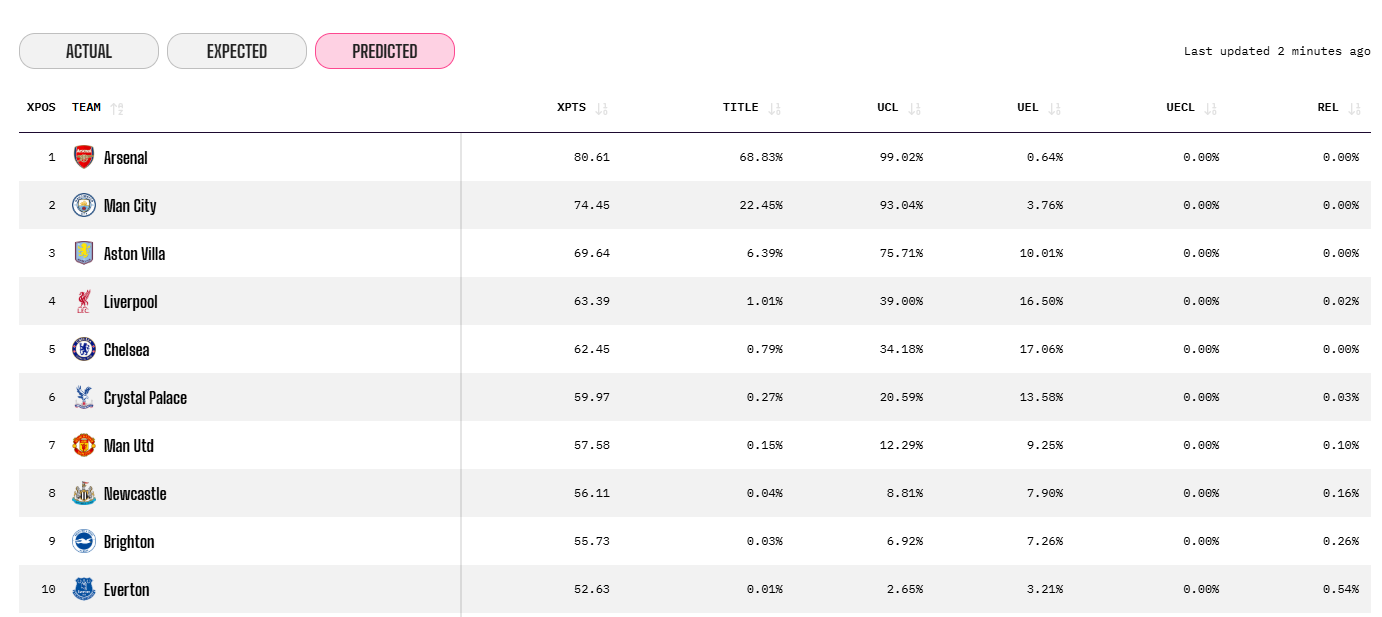Open the Everton team name link
1382x617 pixels.
(127, 590)
